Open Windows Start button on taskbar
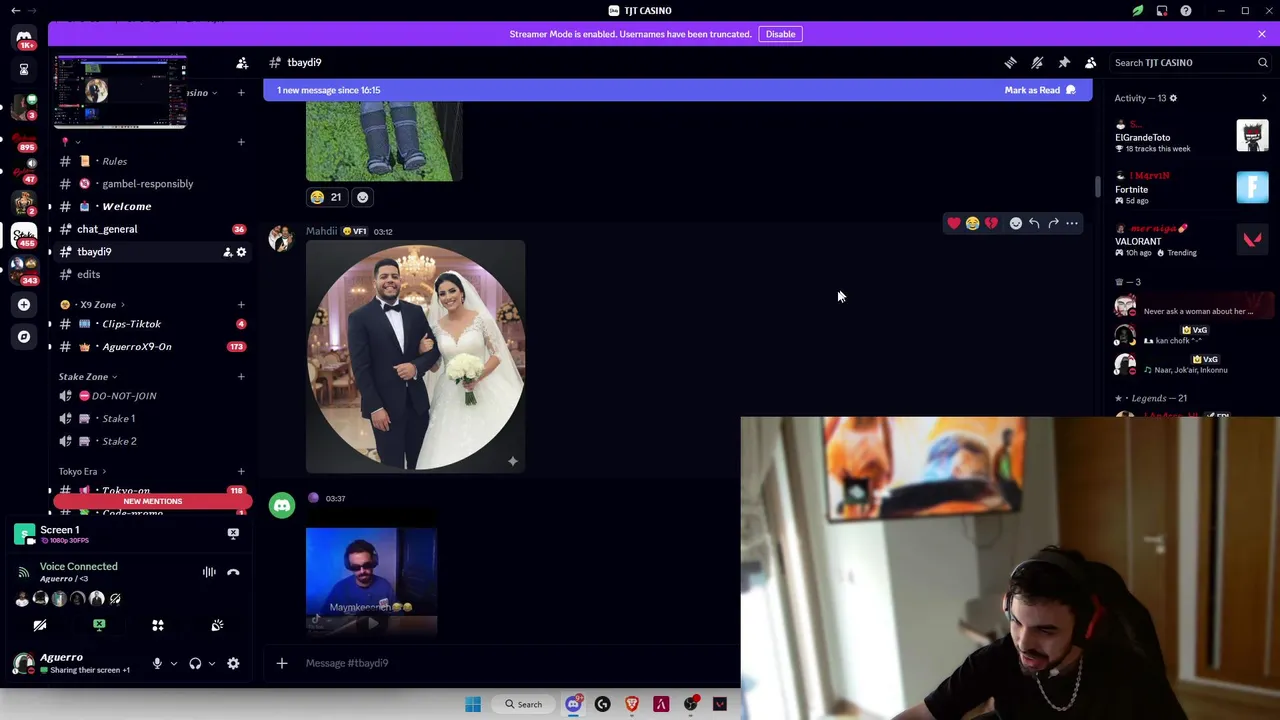Viewport: 1280px width, 720px height. pos(473,704)
